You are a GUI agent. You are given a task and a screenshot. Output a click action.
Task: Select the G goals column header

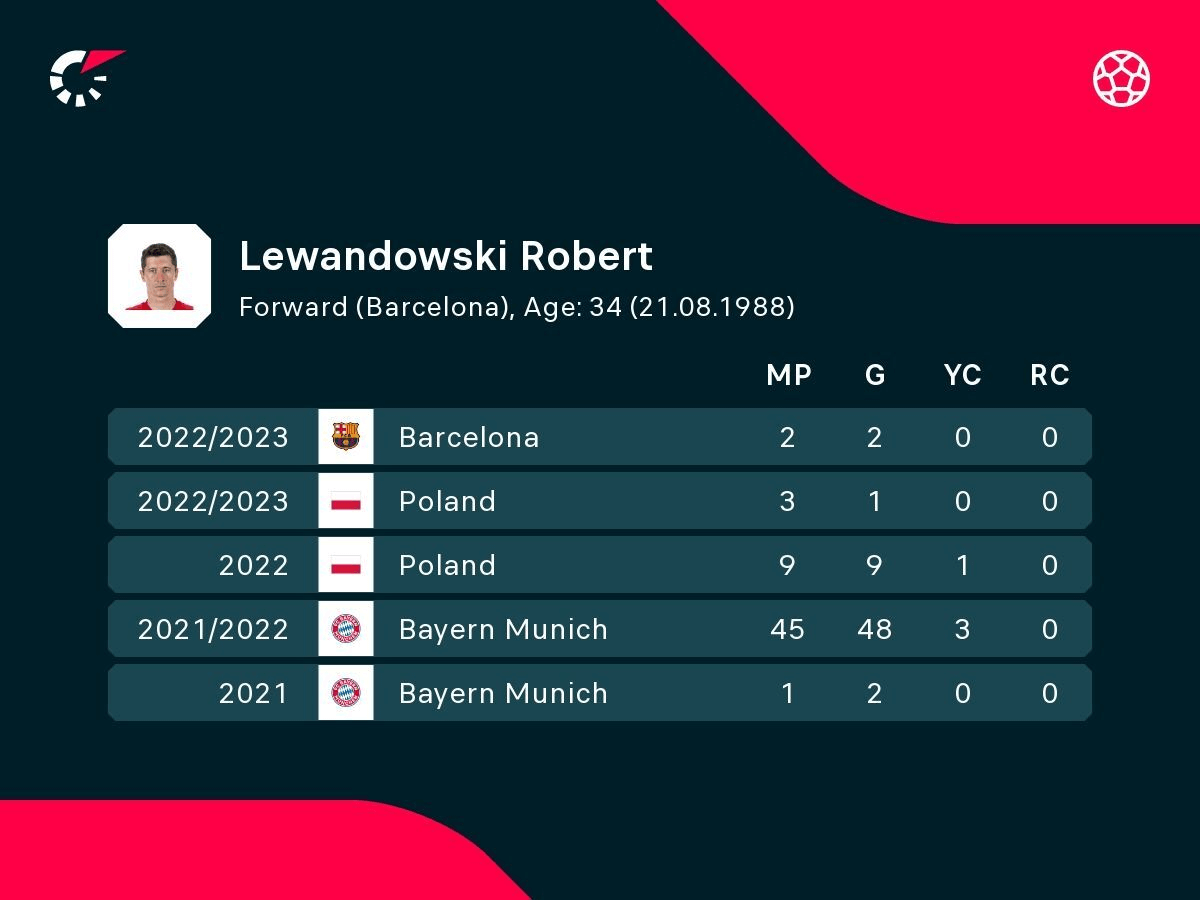[x=875, y=375]
